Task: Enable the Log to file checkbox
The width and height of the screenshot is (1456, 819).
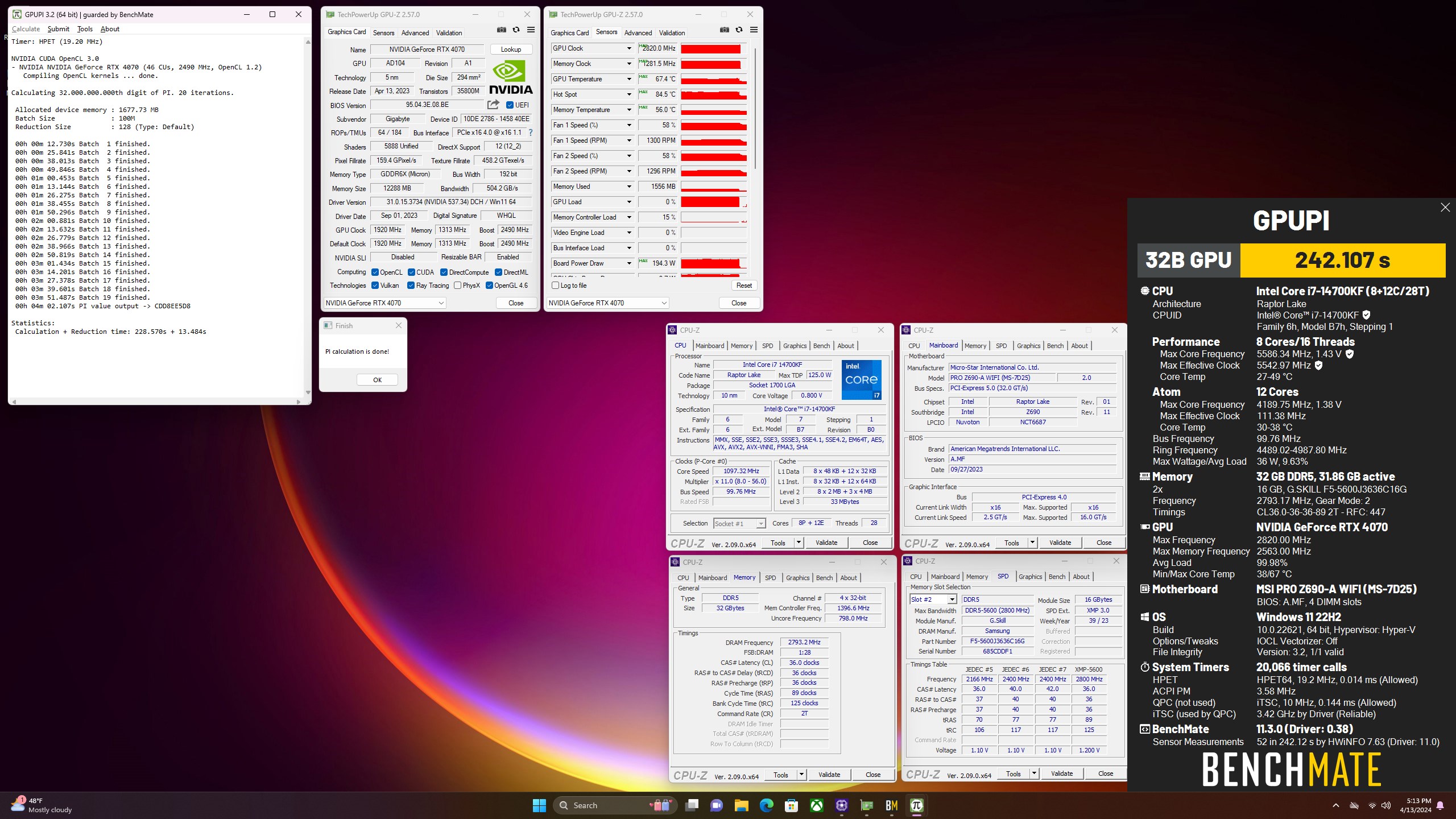Action: [x=555, y=286]
